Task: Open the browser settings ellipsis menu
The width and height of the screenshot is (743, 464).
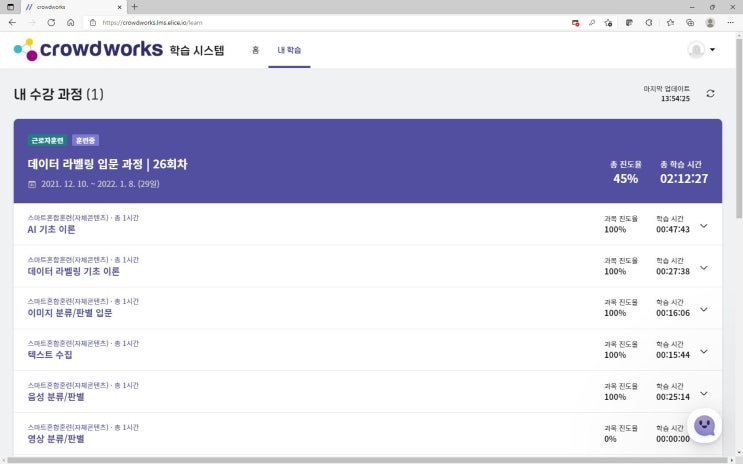Action: tap(730, 22)
